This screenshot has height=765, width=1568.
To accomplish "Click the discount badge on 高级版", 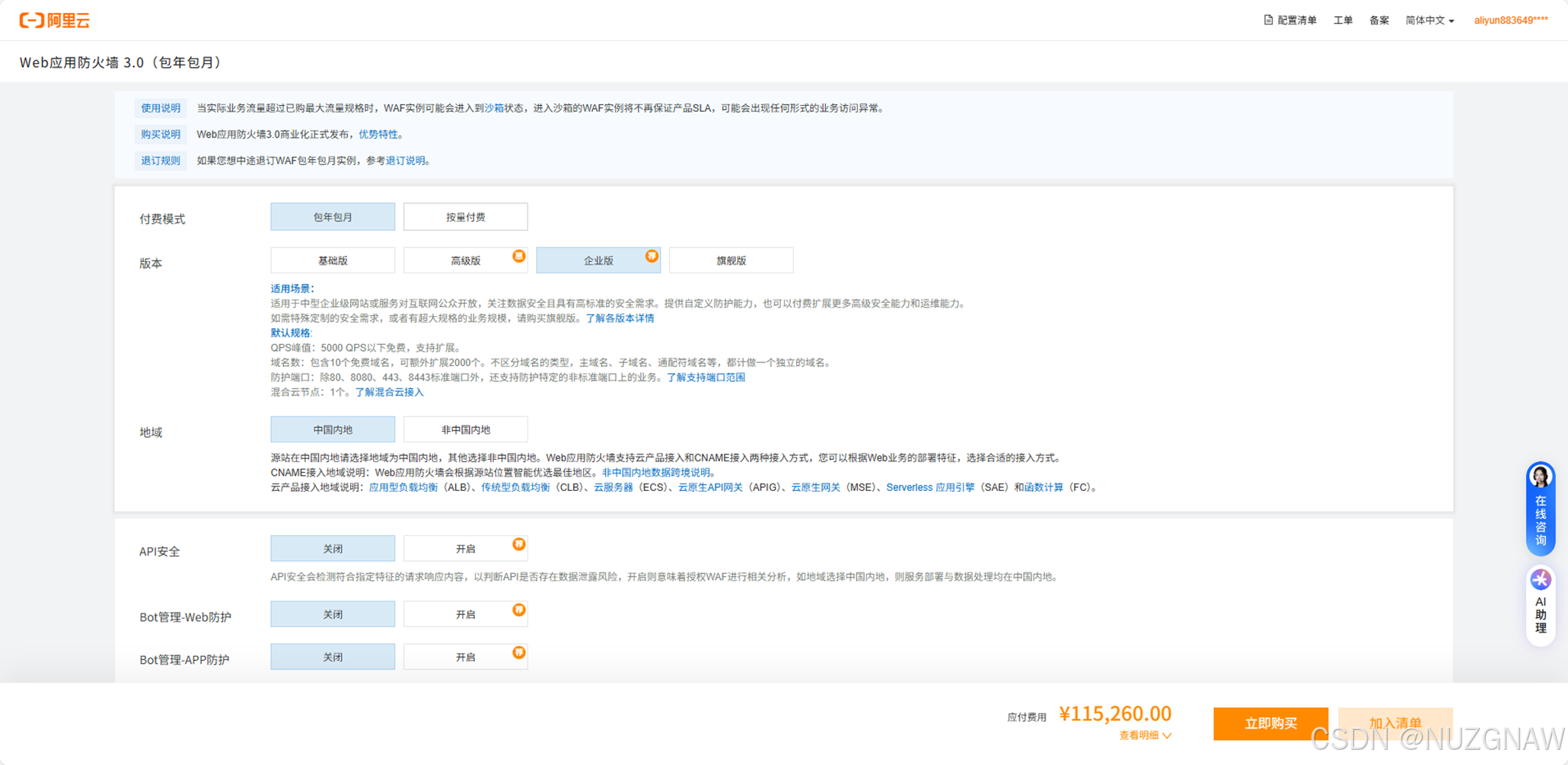I will (518, 257).
